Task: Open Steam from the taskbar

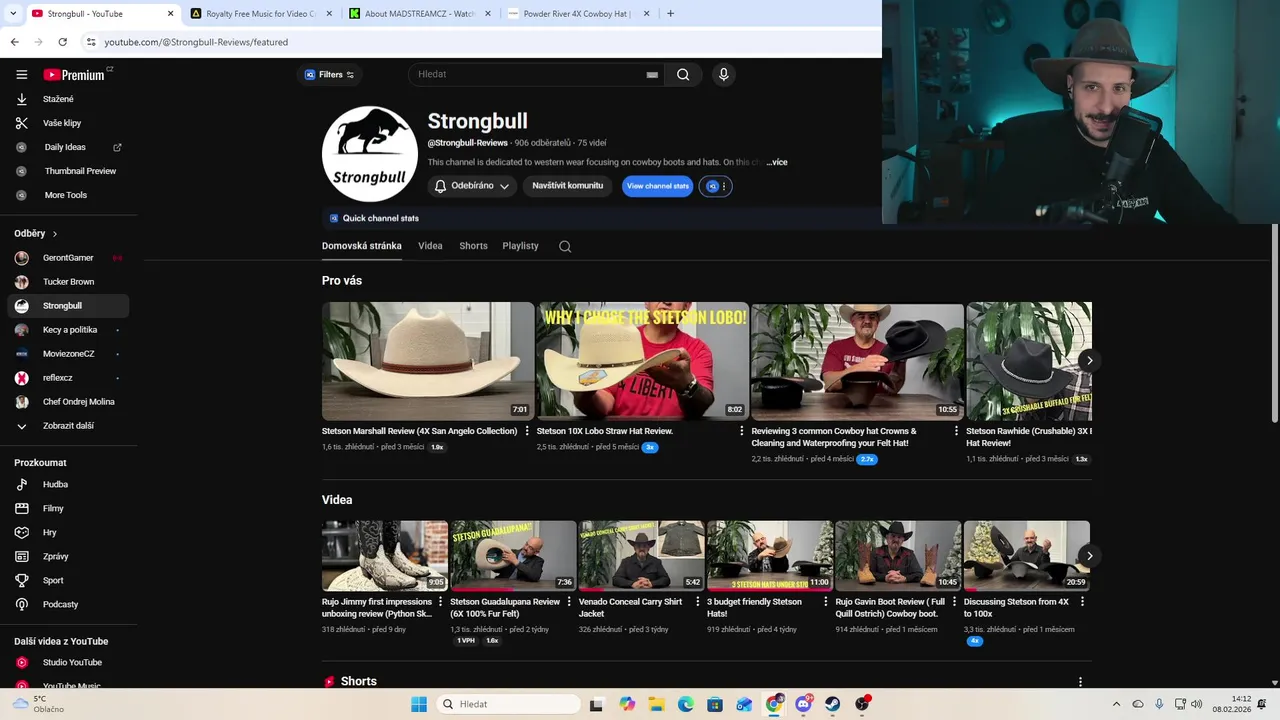Action: (x=832, y=704)
